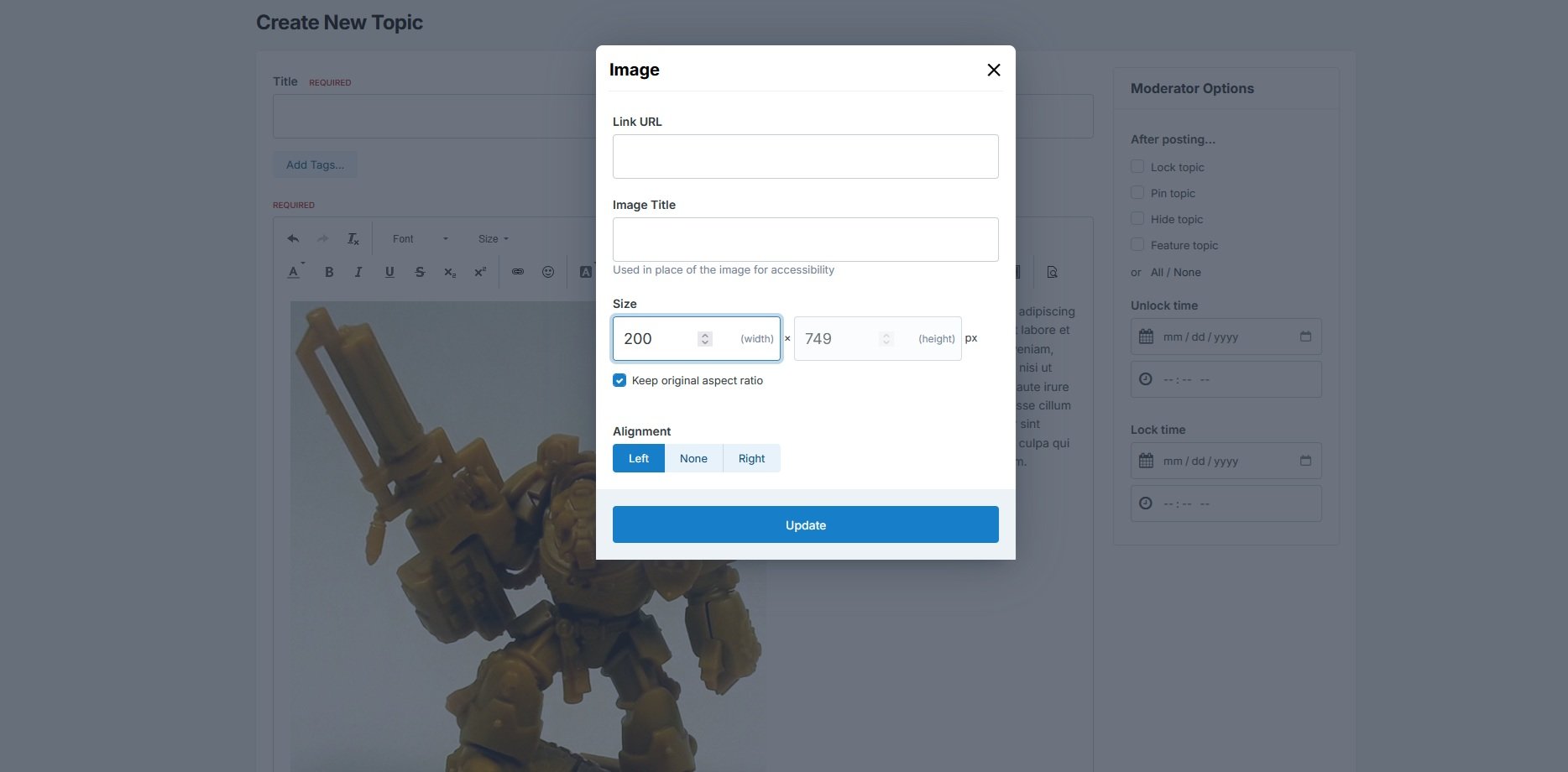Open the emoji smiley picker
The height and width of the screenshot is (772, 1568).
(x=548, y=272)
